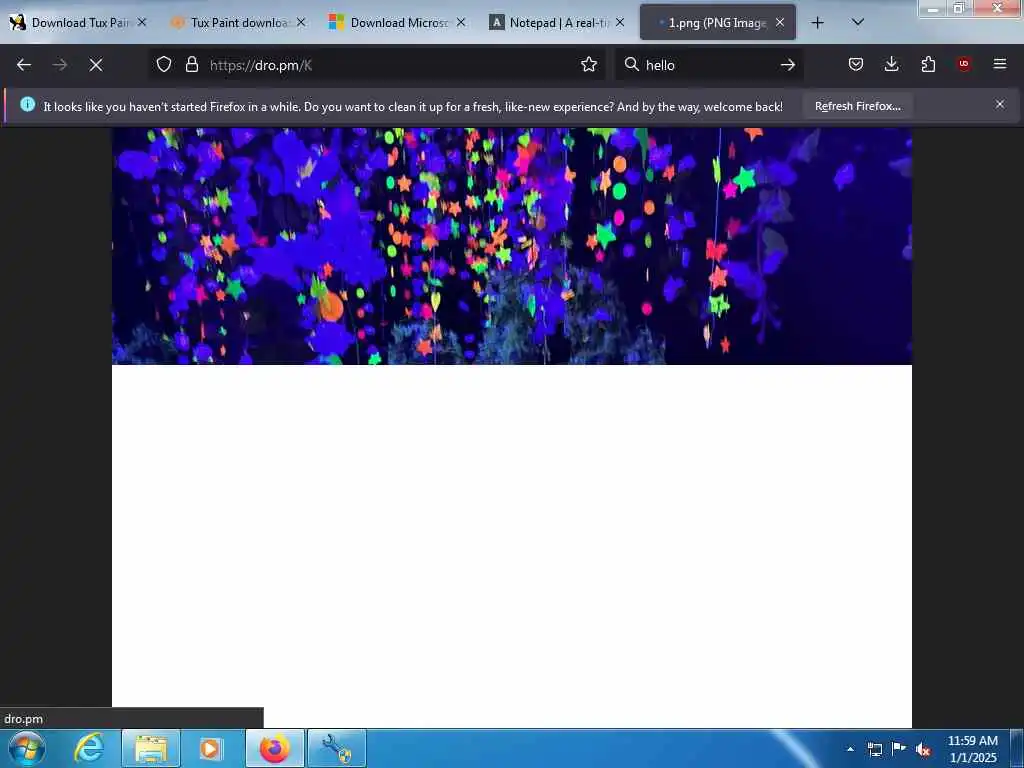1024x768 pixels.
Task: Close the Download Microsoft tab
Action: point(461,22)
